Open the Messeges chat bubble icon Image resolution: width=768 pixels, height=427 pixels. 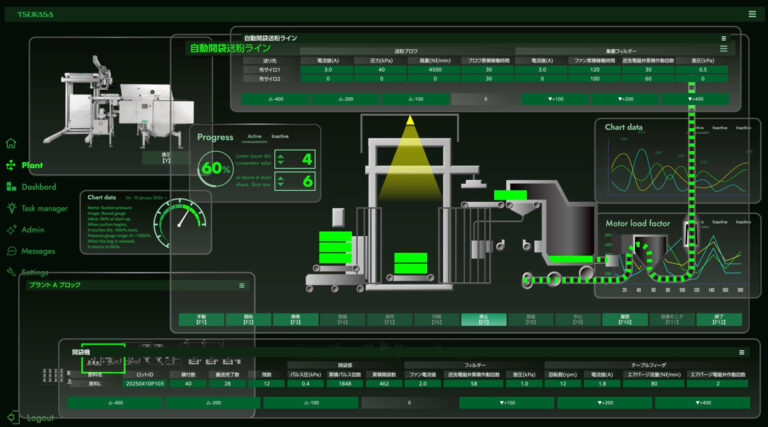[11, 251]
